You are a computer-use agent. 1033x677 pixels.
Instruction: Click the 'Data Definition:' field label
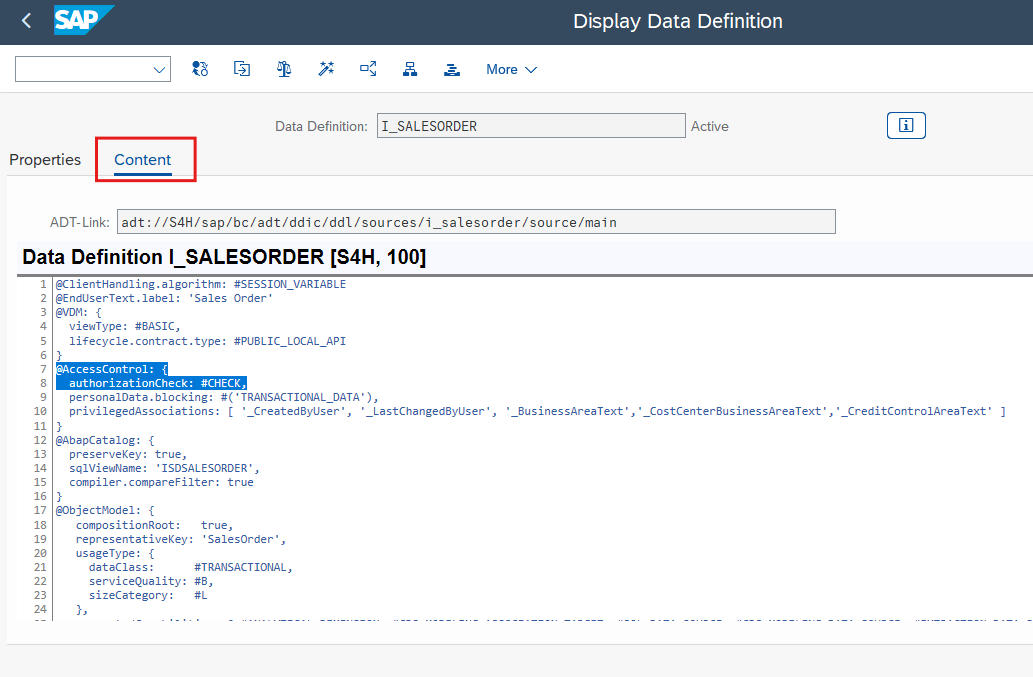coord(321,126)
